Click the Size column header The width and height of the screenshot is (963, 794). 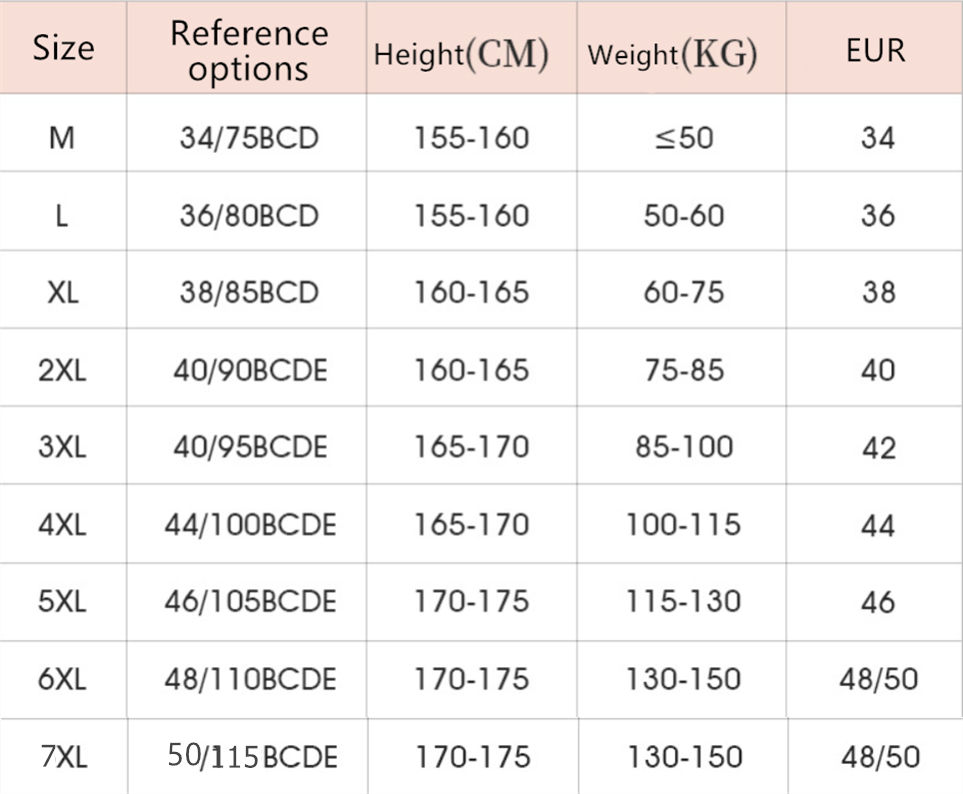pos(63,49)
